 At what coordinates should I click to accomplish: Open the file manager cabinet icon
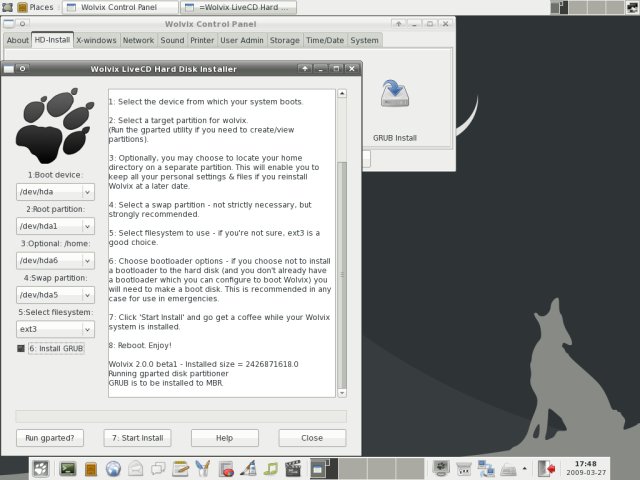tap(91, 469)
